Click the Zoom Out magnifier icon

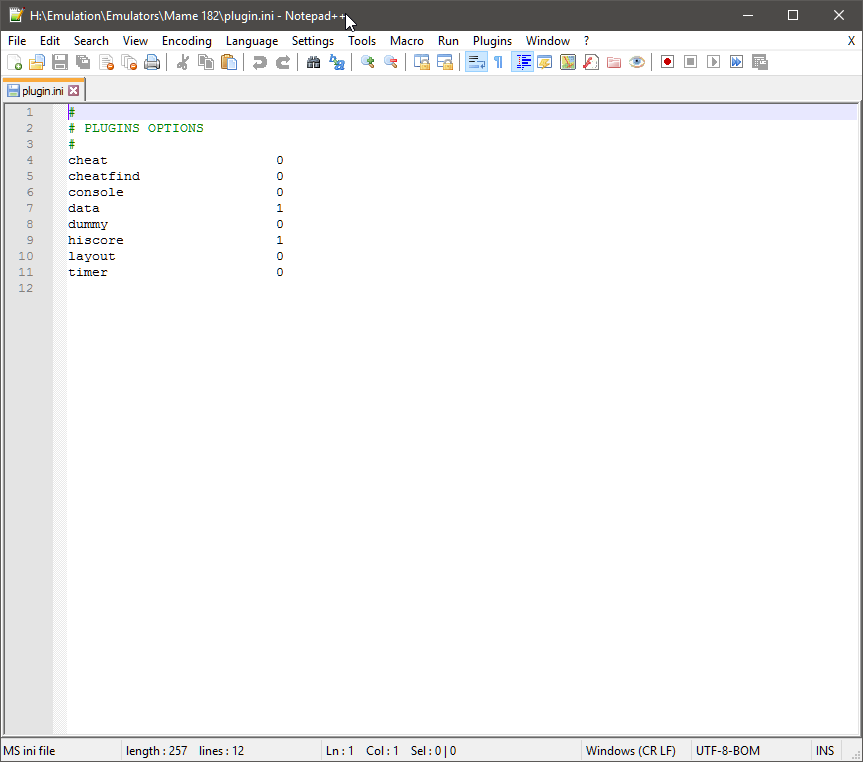pyautogui.click(x=390, y=62)
